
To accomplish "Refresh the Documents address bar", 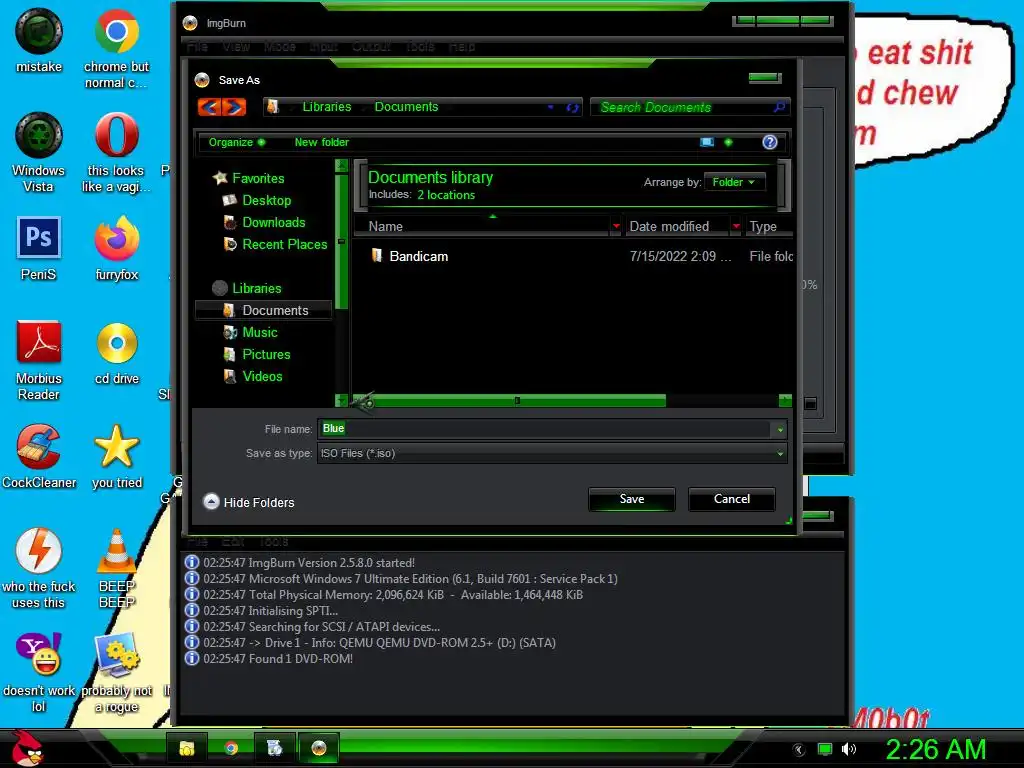I will tap(572, 107).
